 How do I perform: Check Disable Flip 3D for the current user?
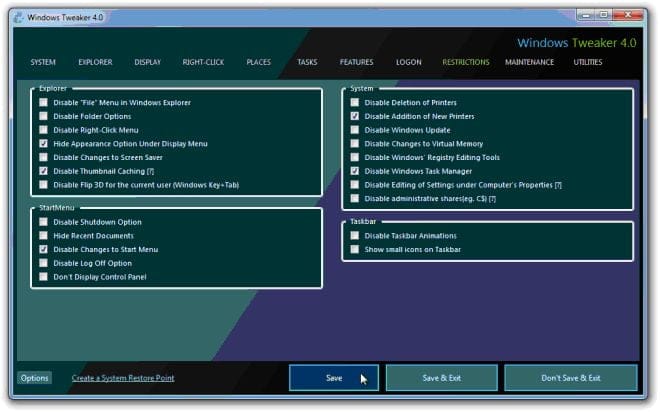click(x=43, y=185)
